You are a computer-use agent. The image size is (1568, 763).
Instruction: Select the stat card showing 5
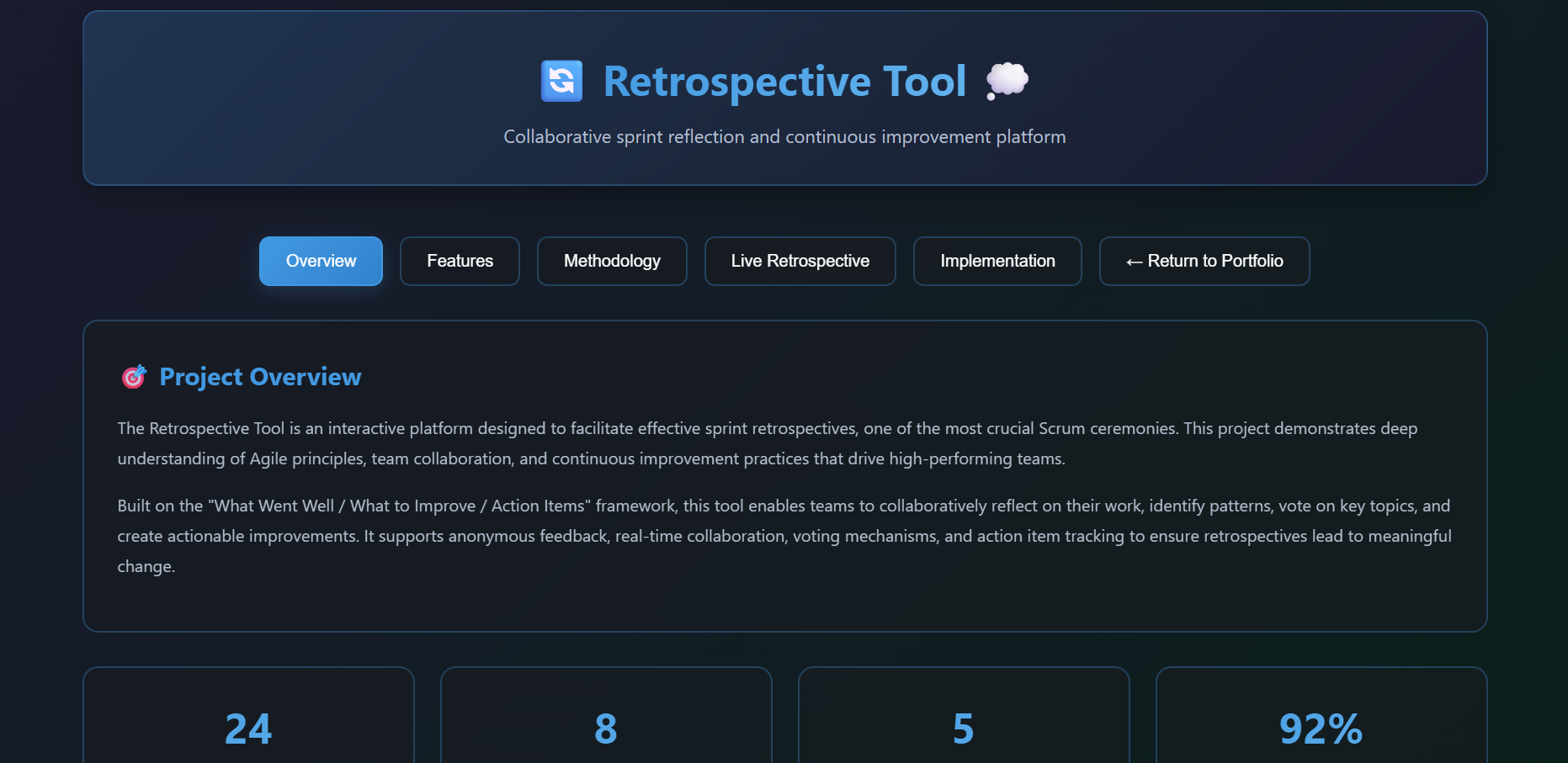pos(963,723)
